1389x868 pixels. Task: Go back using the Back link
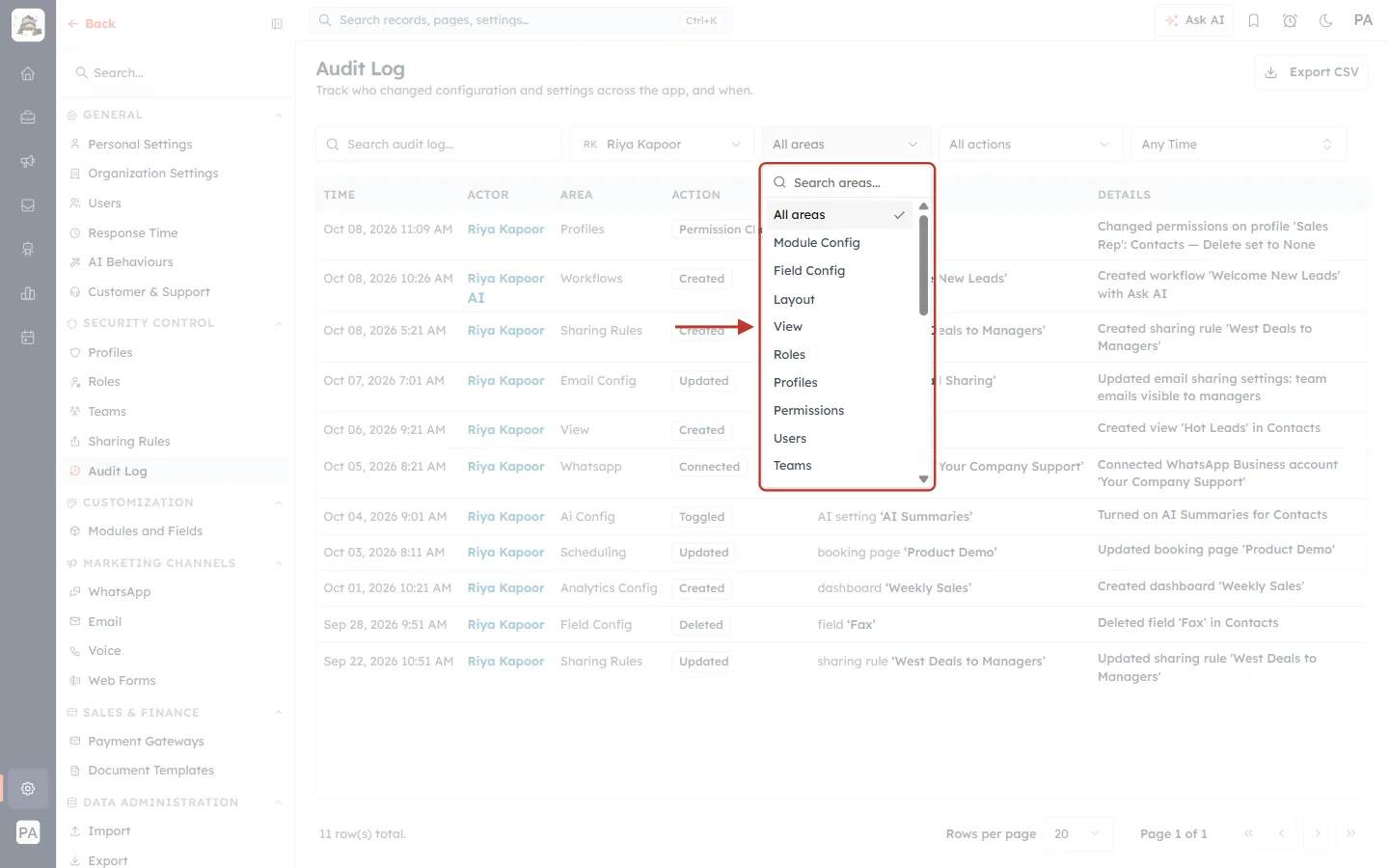click(x=92, y=24)
